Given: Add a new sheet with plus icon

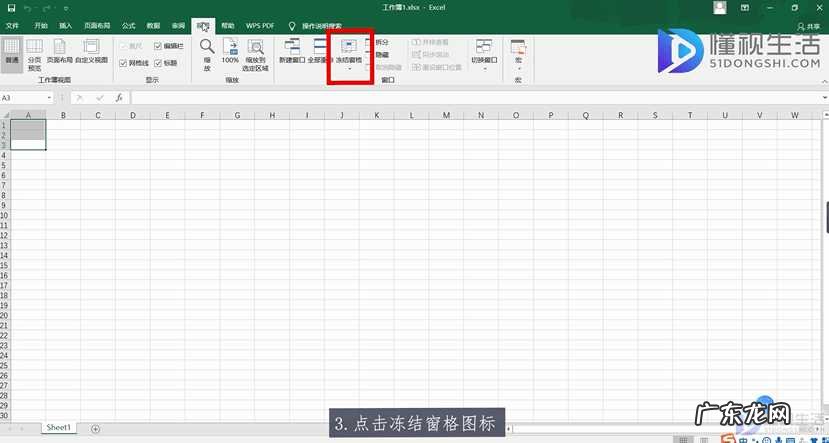Looking at the screenshot, I should pyautogui.click(x=95, y=428).
